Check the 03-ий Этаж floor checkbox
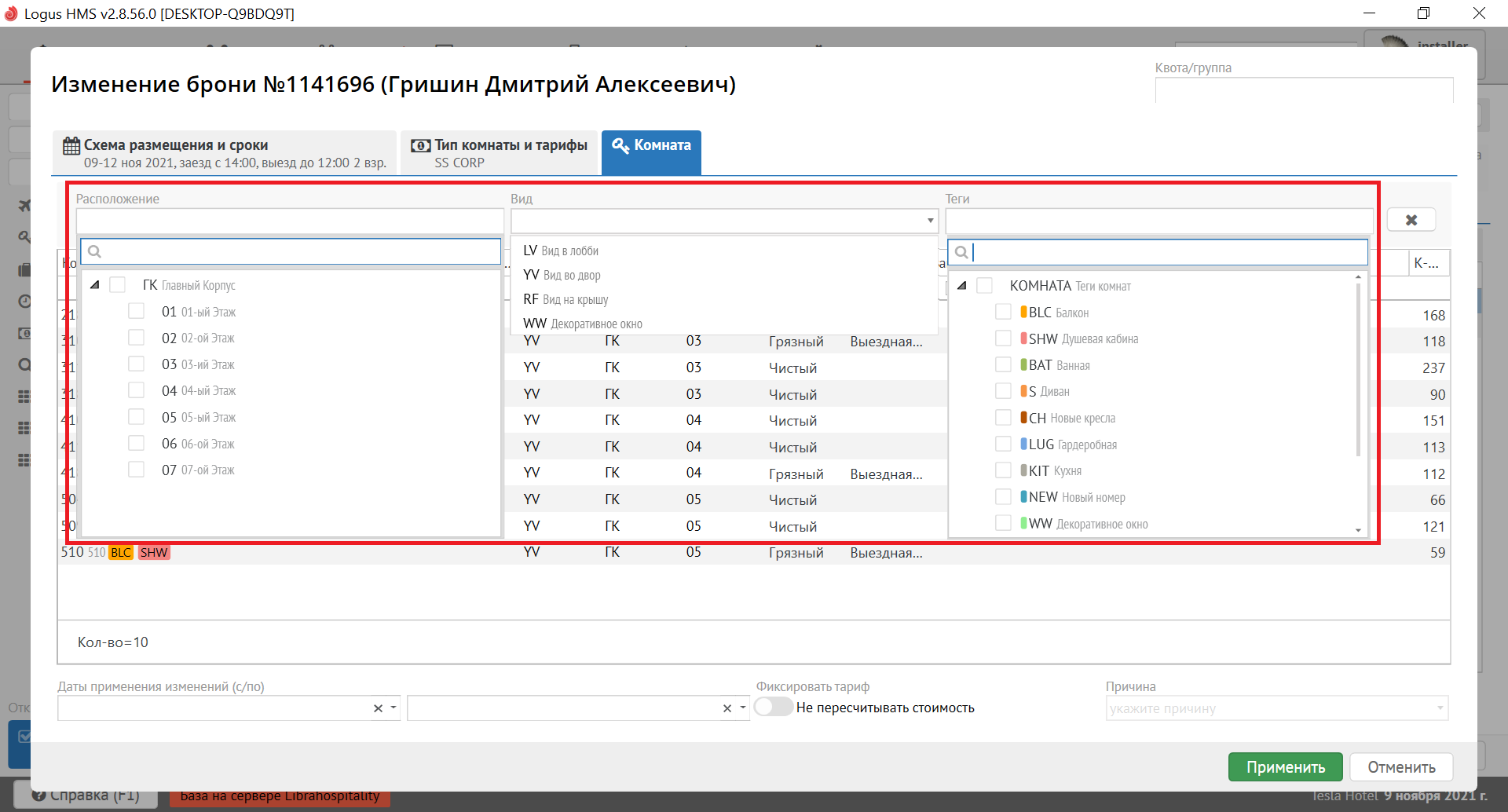 (x=137, y=364)
